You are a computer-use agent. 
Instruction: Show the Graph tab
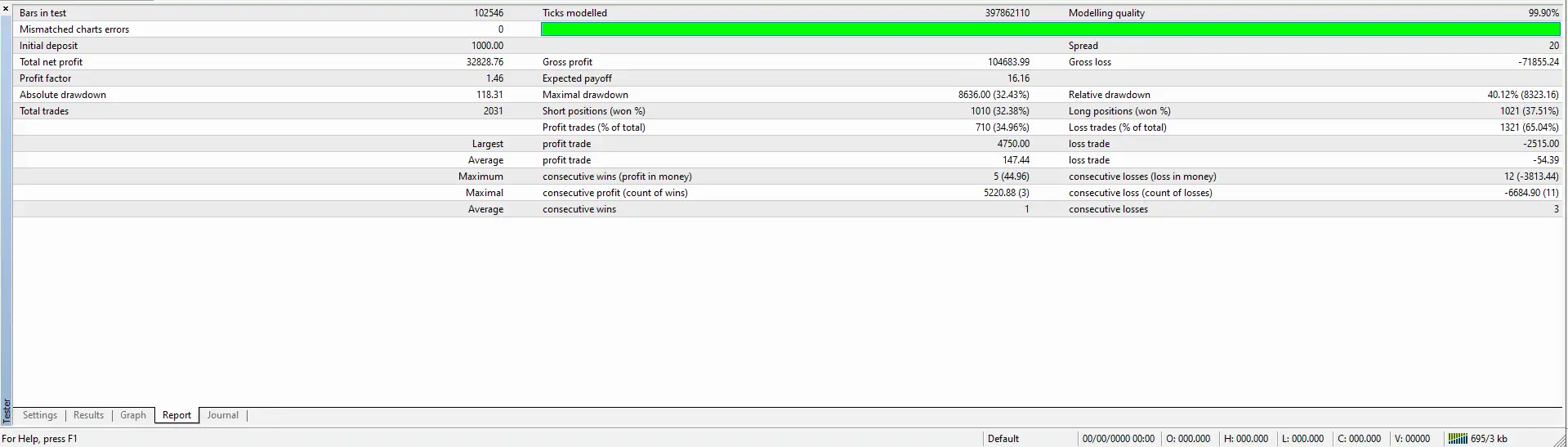133,415
